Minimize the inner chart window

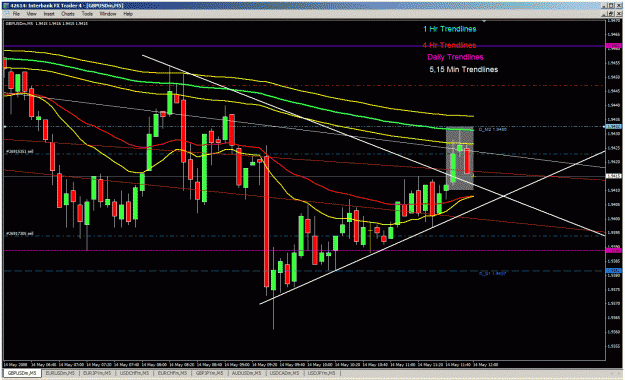coord(605,14)
